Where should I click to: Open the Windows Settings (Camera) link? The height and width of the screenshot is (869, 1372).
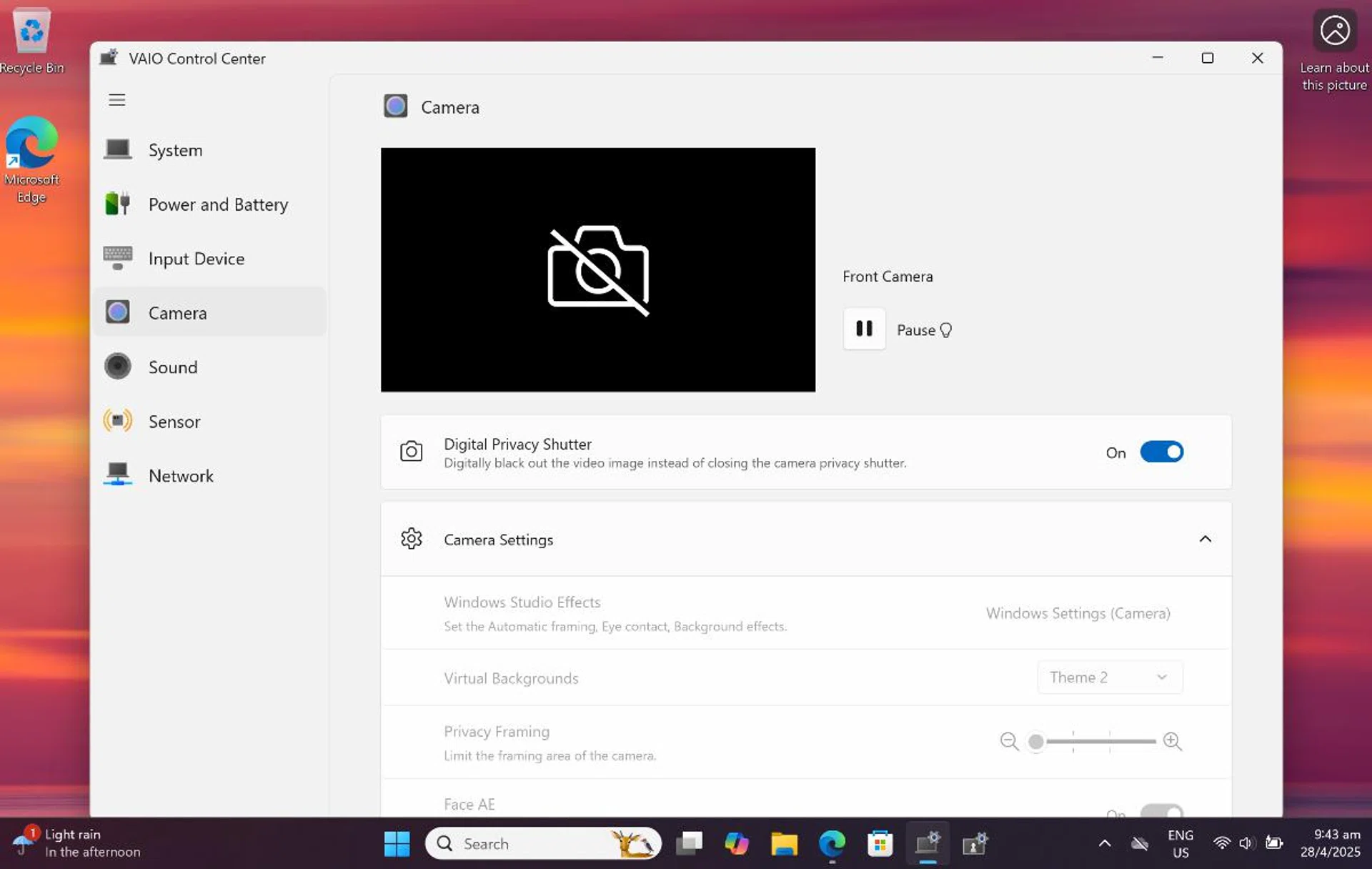(x=1078, y=613)
